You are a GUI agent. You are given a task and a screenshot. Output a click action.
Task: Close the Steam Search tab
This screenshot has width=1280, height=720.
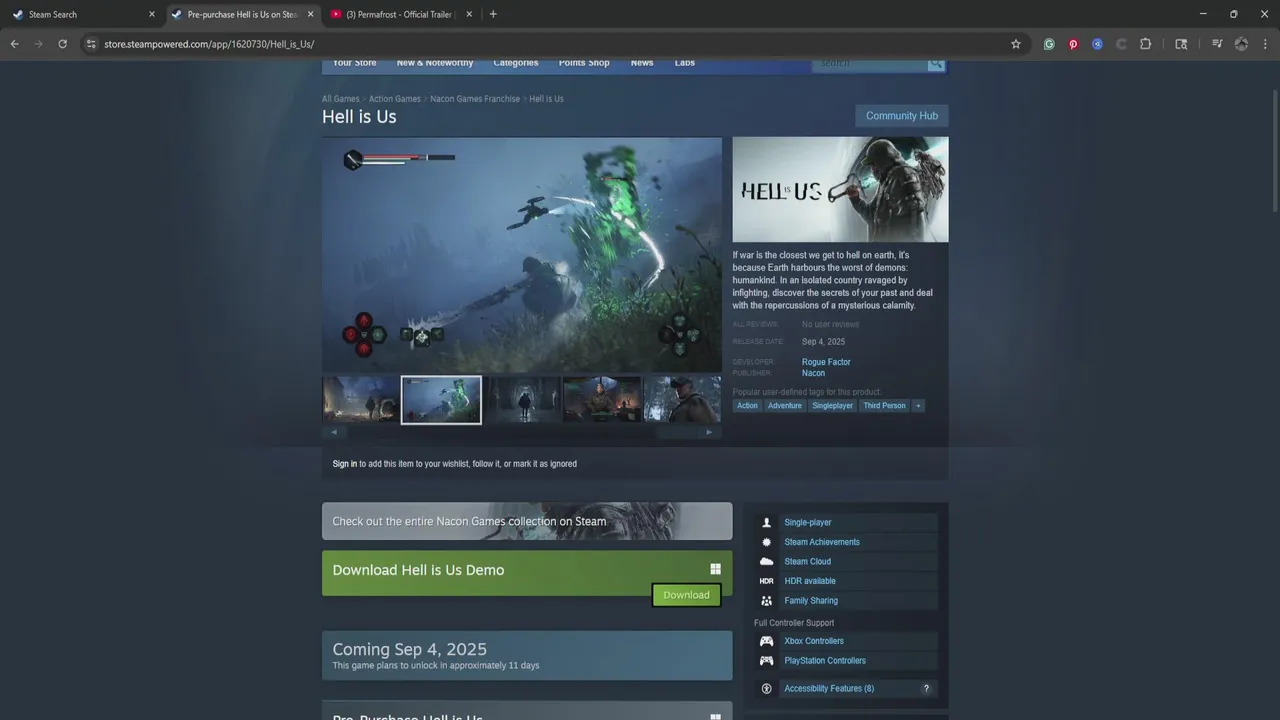pos(152,14)
